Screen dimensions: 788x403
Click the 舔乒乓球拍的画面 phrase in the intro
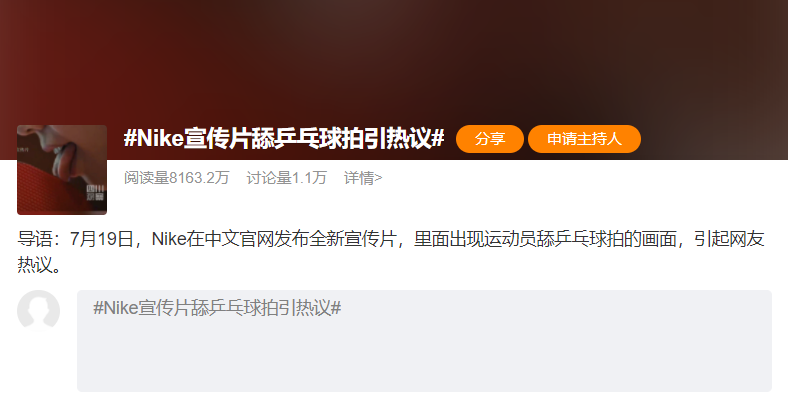point(606,239)
